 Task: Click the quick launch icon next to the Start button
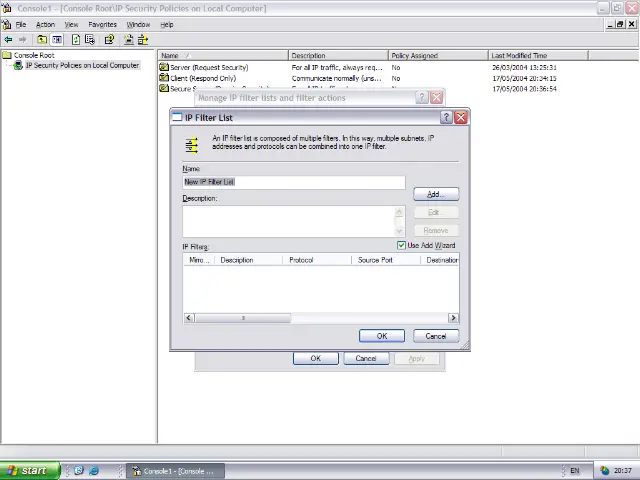79,471
